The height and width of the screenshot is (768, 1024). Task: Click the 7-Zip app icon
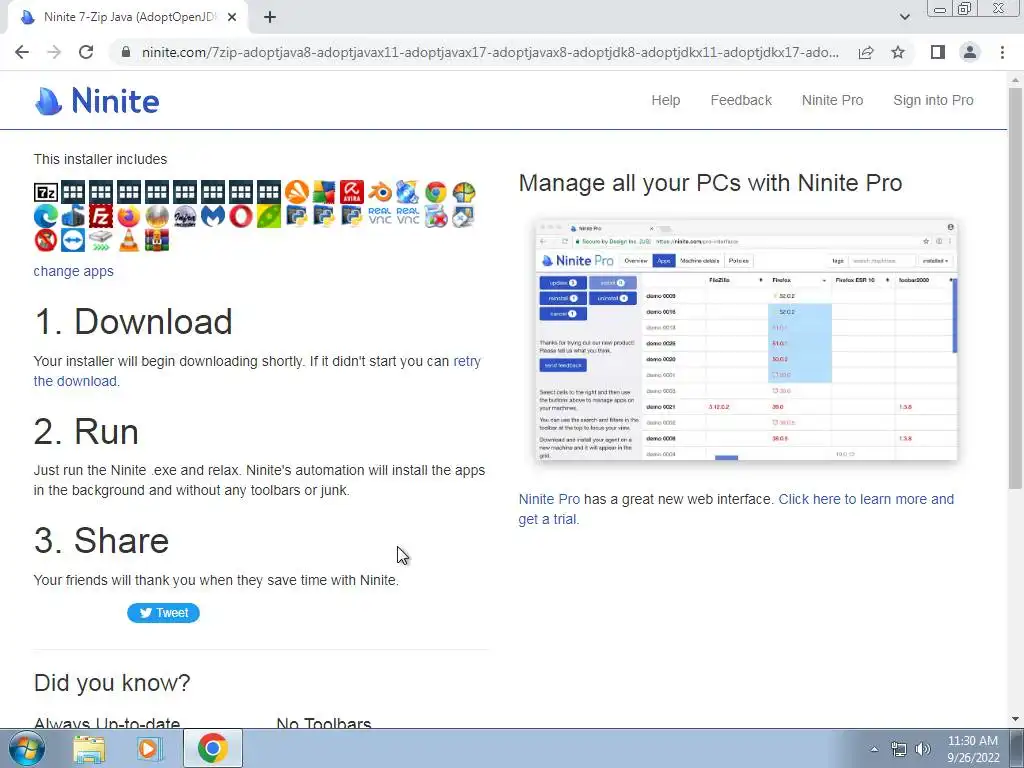[46, 192]
